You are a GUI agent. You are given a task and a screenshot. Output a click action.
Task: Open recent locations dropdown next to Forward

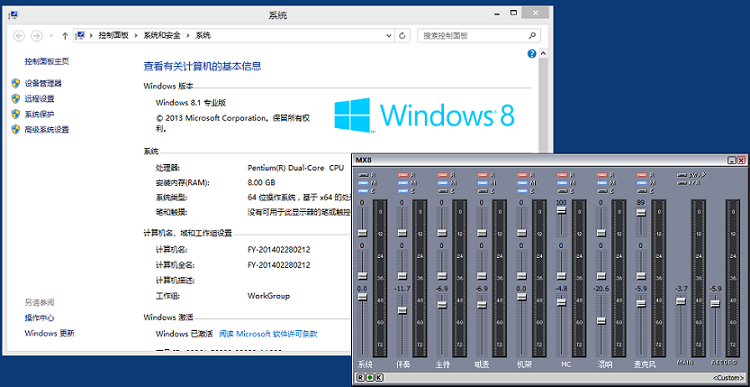51,35
